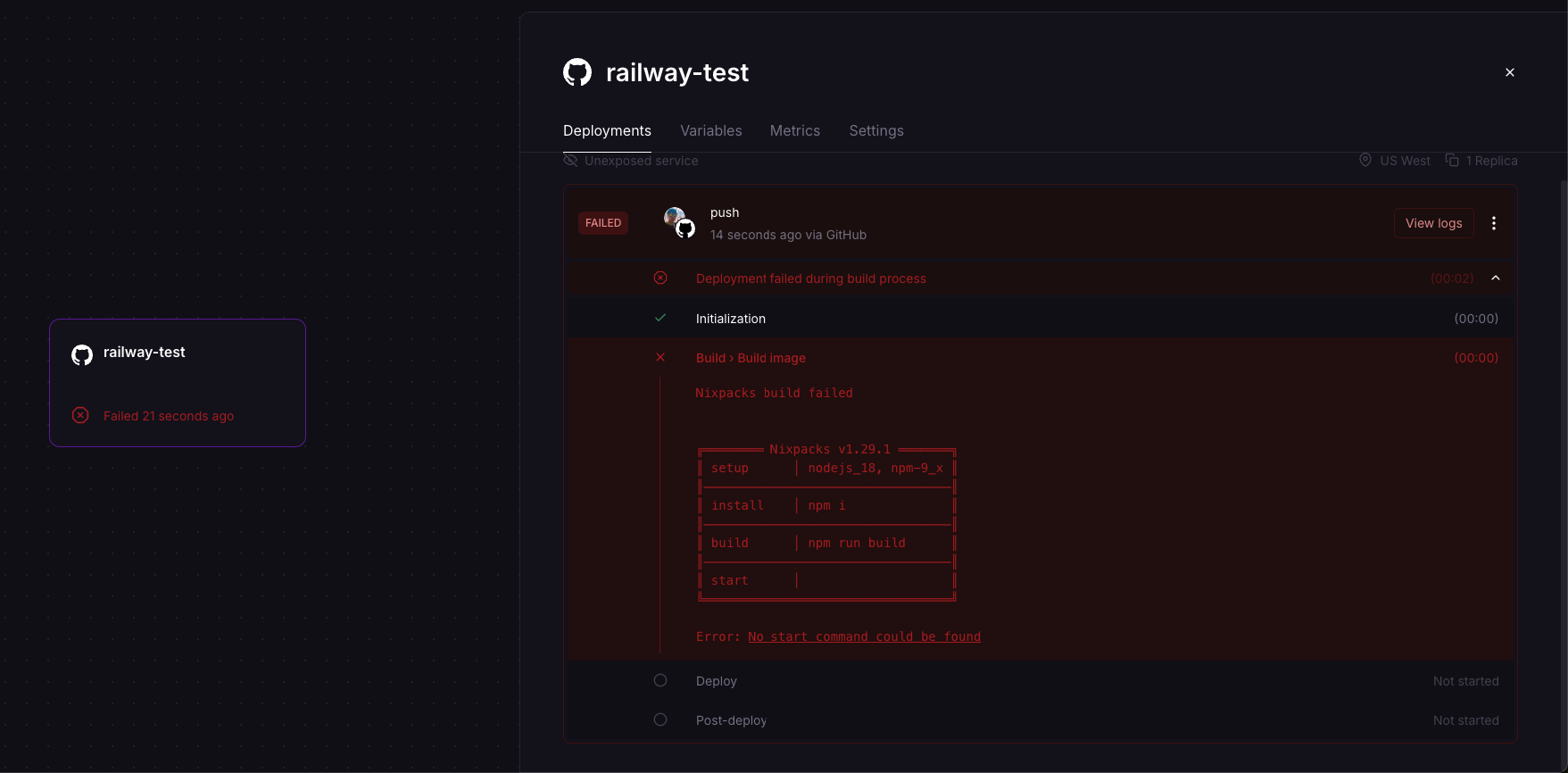Click the 'npm run build' command text
The image size is (1568, 773).
pos(857,543)
